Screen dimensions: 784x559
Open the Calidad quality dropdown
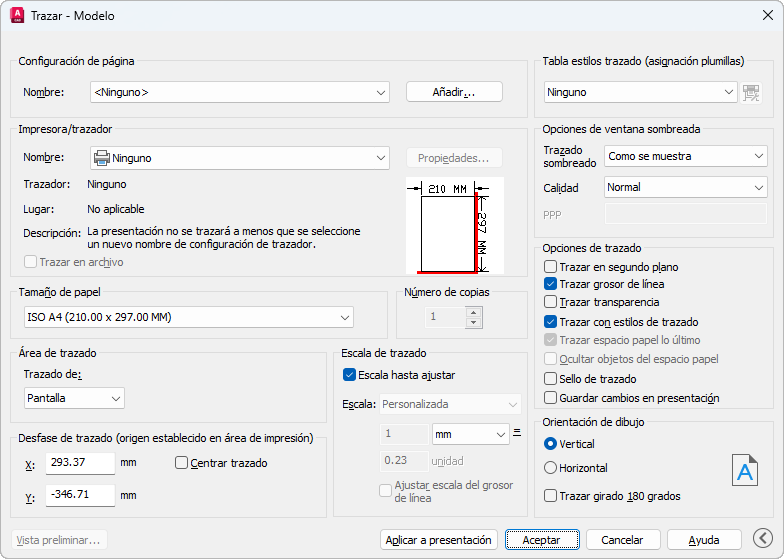click(x=686, y=187)
